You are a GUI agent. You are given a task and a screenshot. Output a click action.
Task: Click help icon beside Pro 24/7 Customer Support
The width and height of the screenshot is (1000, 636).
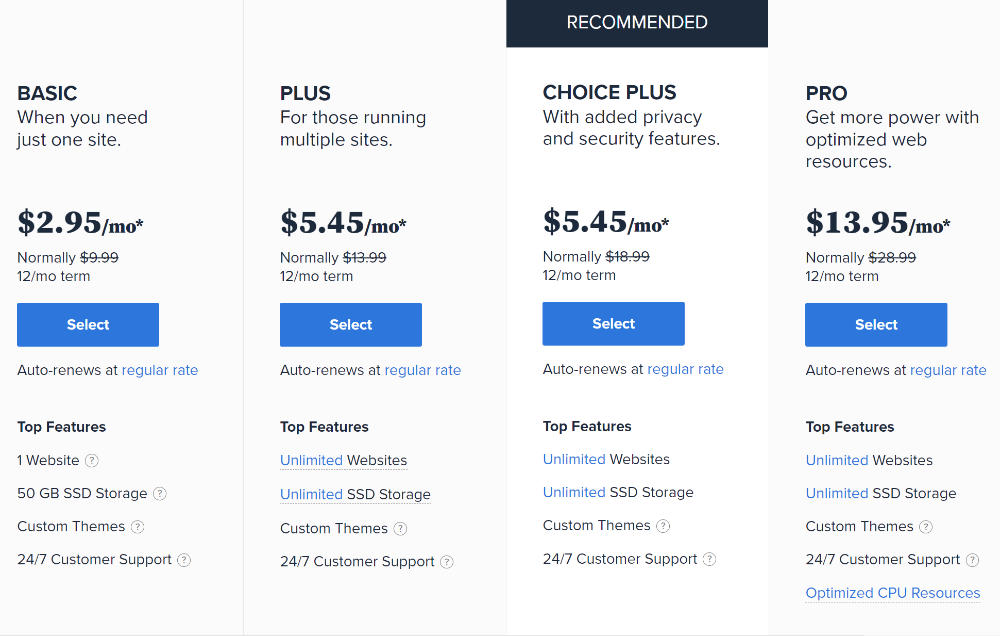click(973, 560)
